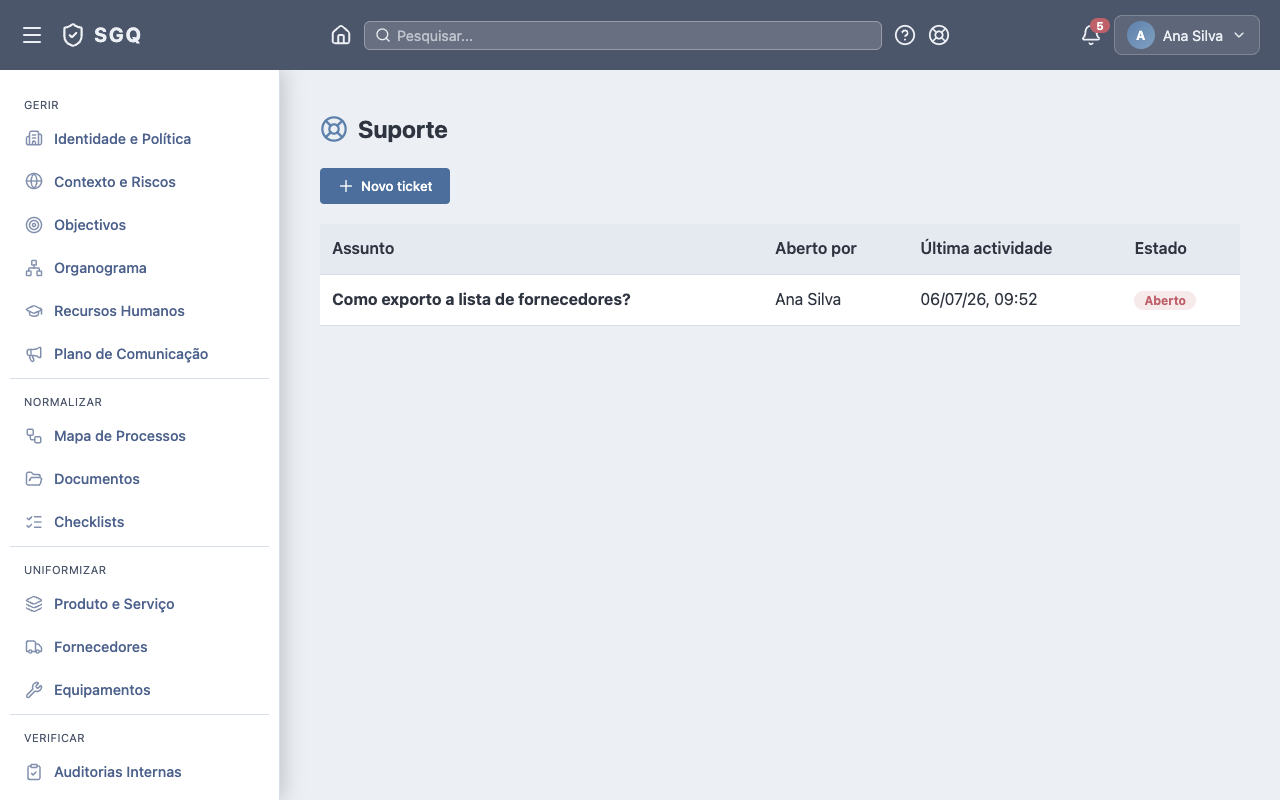The height and width of the screenshot is (800, 1280).
Task: Click the Aberto status badge
Action: tap(1165, 300)
